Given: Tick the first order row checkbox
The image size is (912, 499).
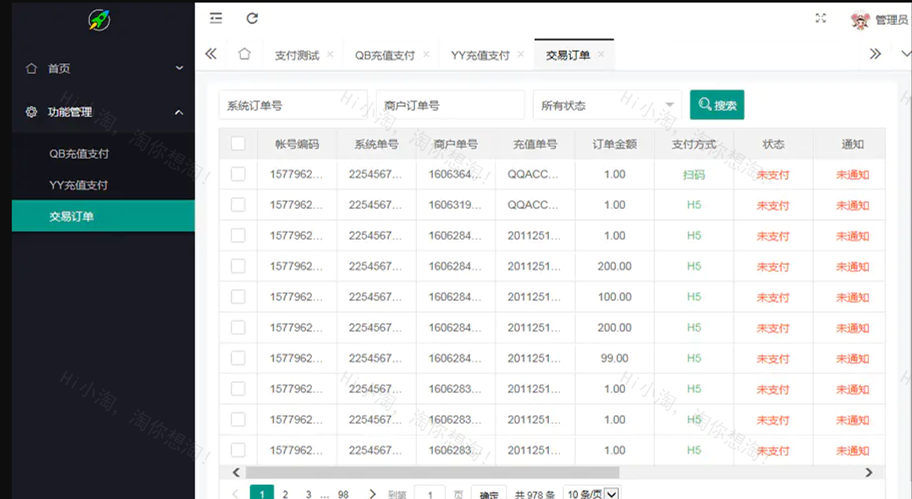Looking at the screenshot, I should (238, 174).
